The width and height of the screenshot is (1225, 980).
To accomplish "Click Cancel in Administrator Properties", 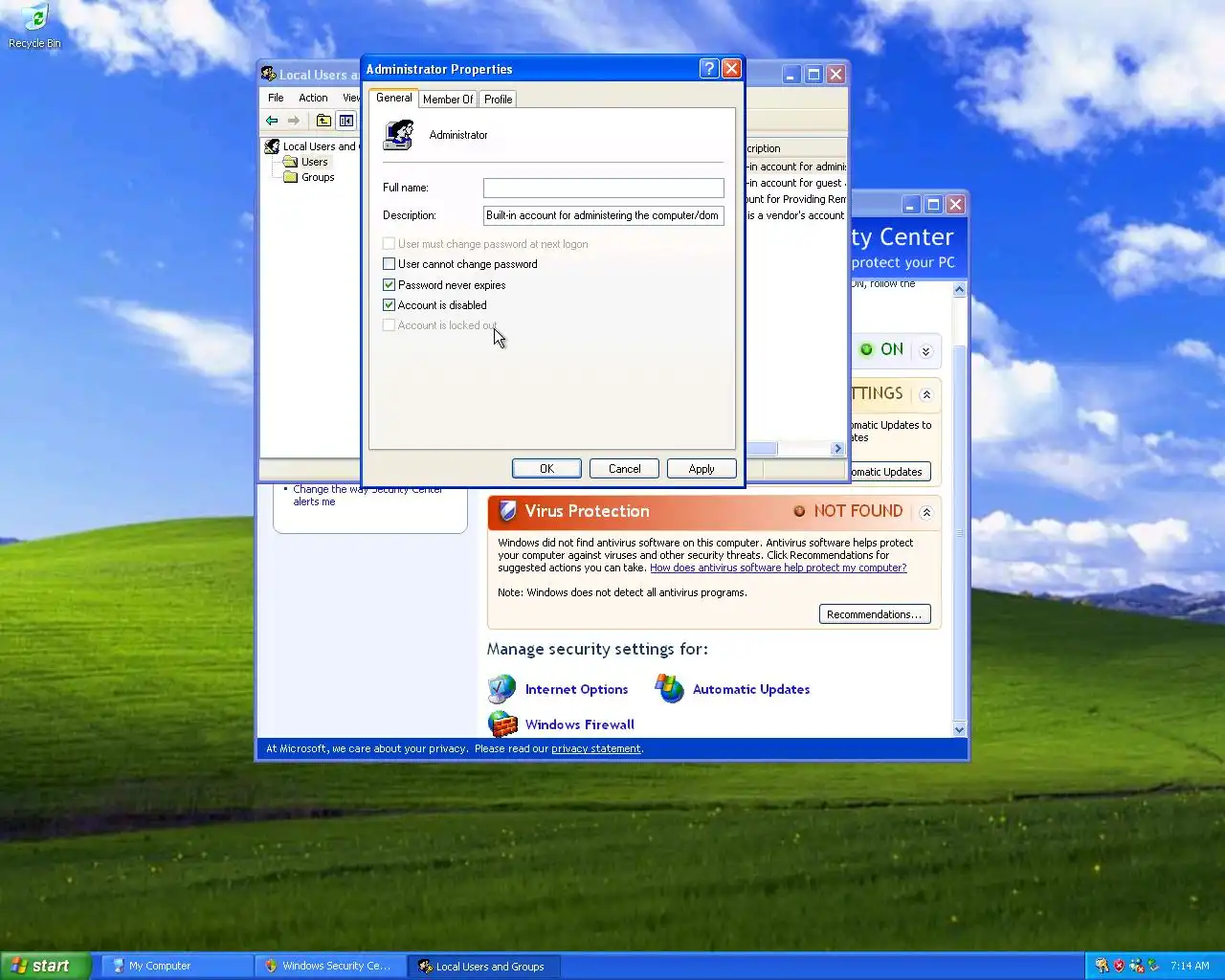I will click(624, 469).
